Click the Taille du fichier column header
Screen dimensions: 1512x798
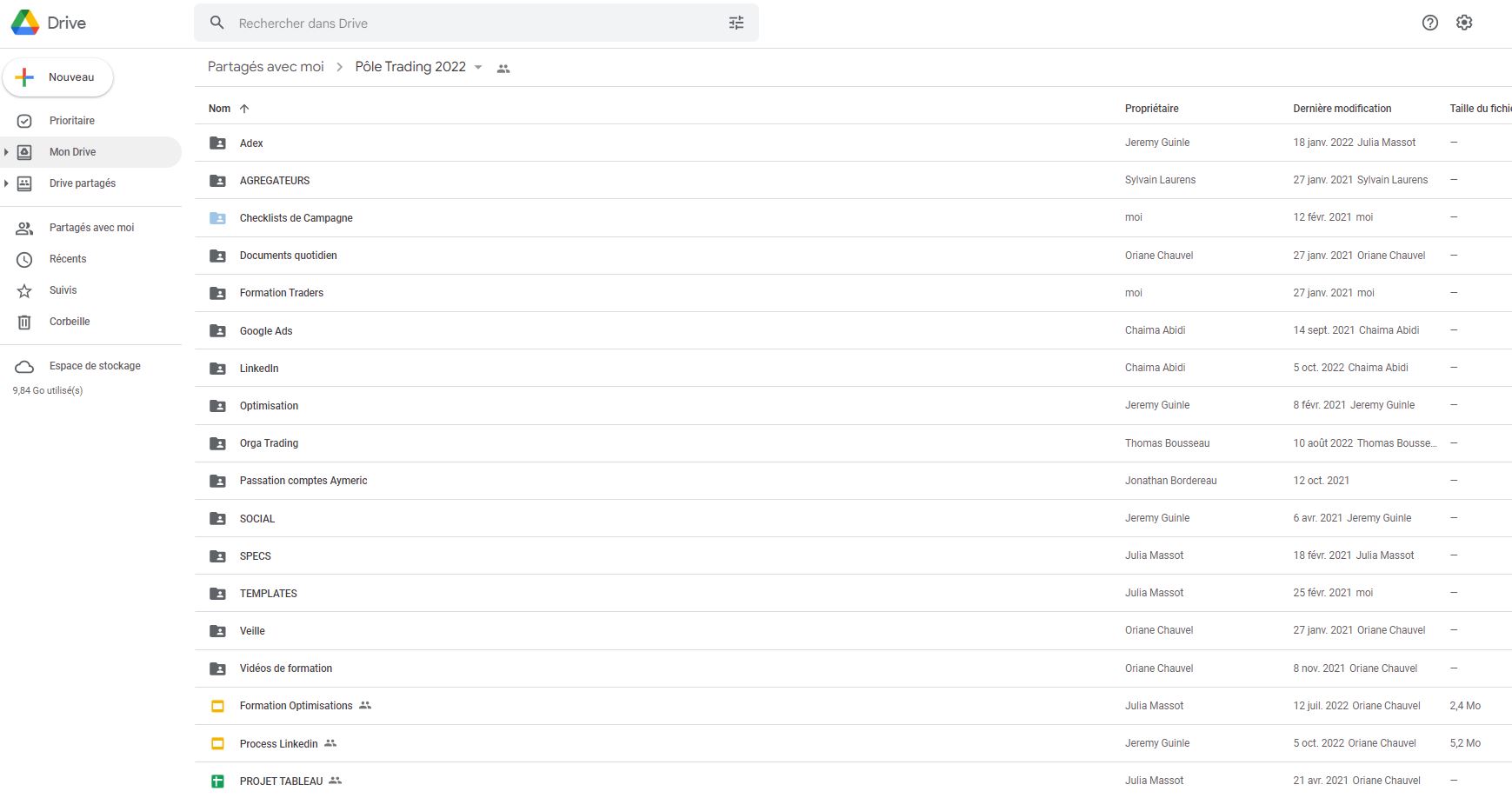pyautogui.click(x=1480, y=109)
